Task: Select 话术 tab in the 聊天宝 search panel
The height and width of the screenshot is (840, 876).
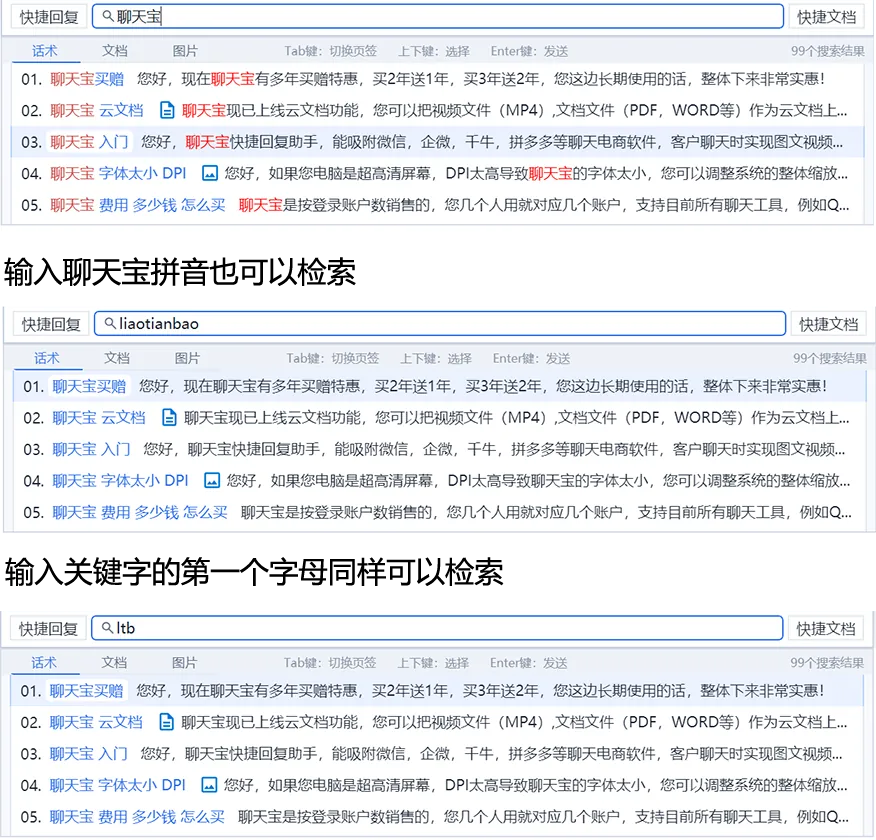Action: (x=45, y=51)
